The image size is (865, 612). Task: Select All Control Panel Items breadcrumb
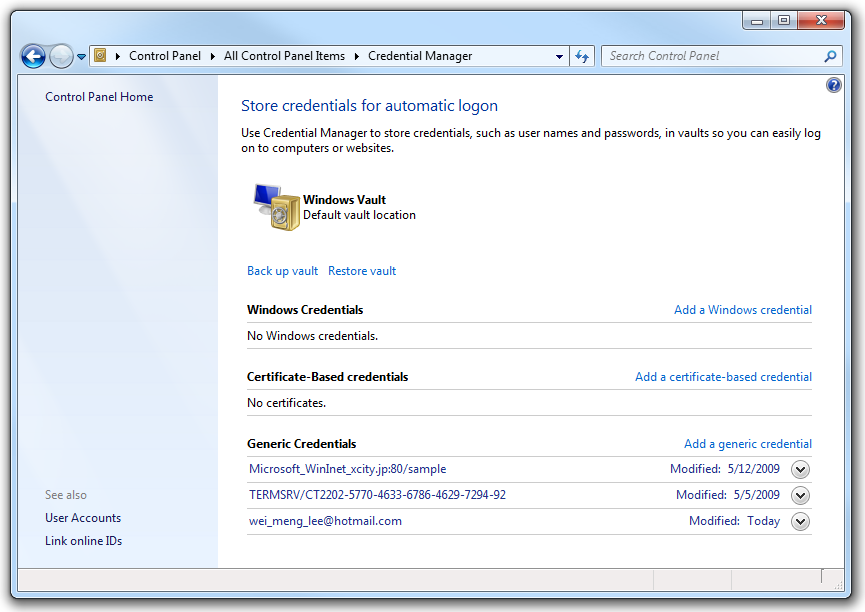pyautogui.click(x=284, y=56)
